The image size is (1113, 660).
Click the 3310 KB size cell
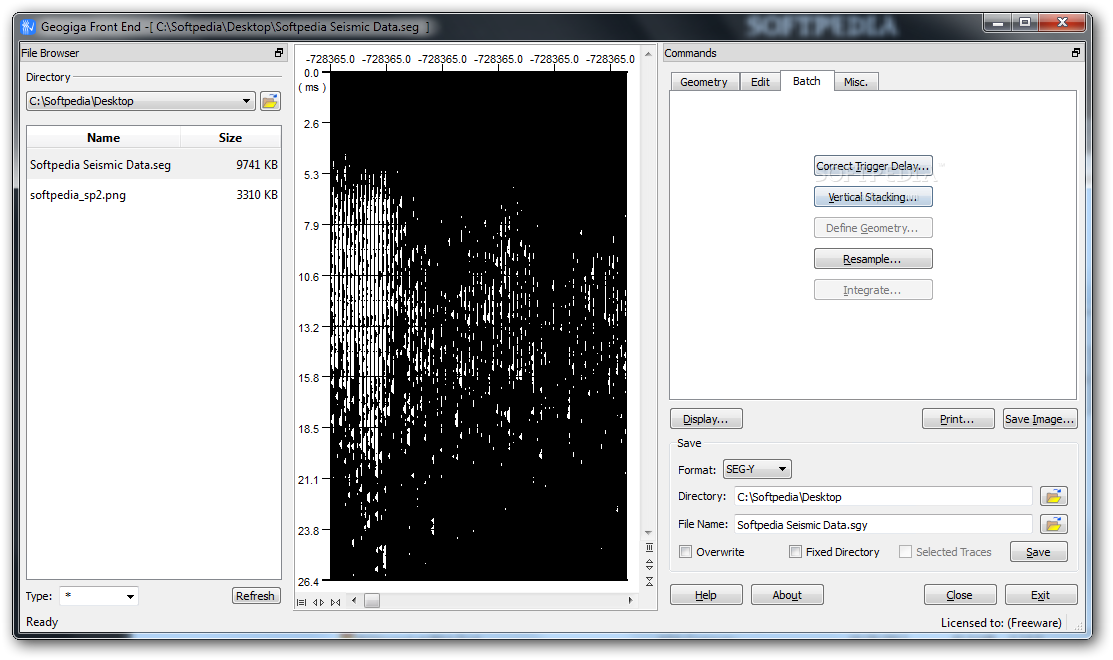(257, 194)
